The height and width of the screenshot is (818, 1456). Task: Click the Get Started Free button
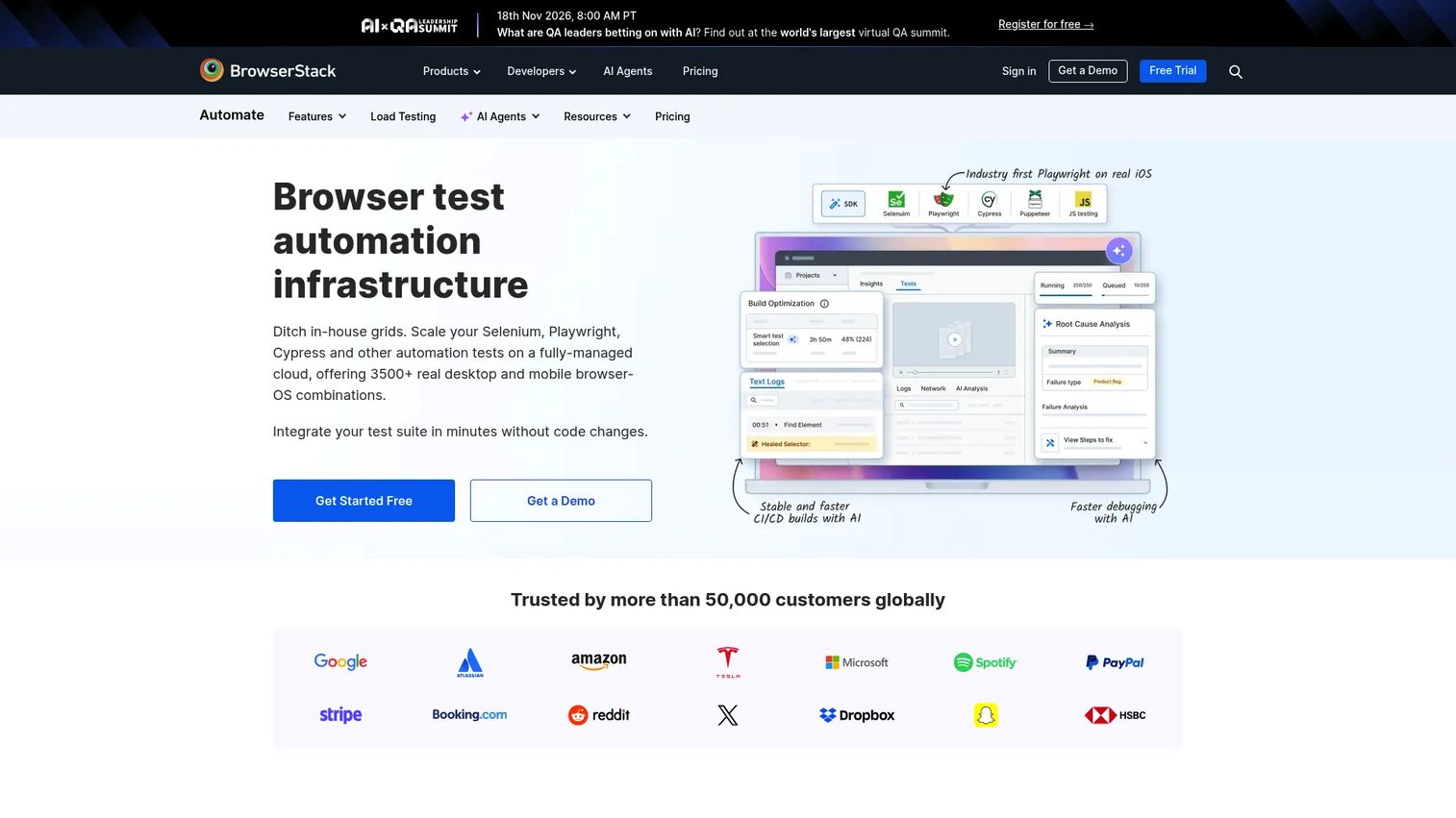tap(364, 501)
